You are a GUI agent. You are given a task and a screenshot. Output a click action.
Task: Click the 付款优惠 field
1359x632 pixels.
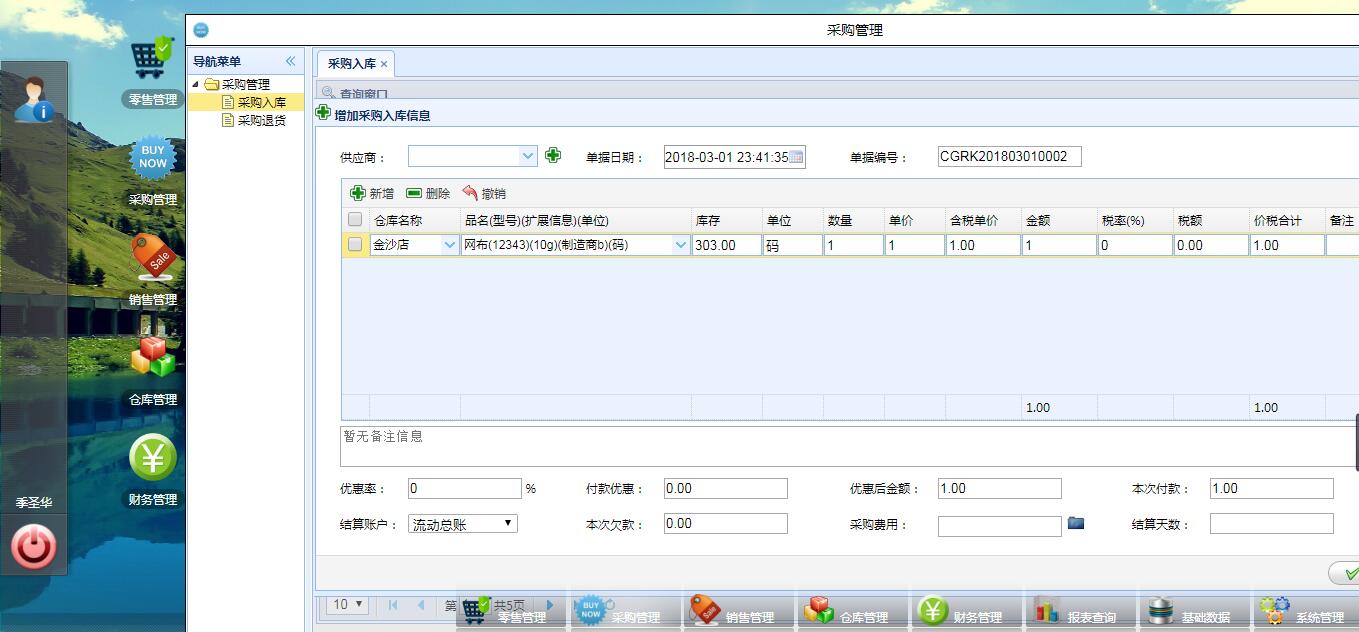(725, 488)
